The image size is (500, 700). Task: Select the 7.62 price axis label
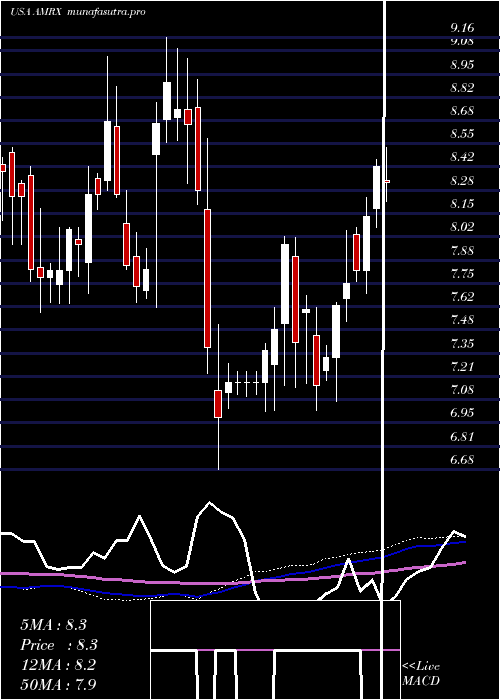coord(462,297)
